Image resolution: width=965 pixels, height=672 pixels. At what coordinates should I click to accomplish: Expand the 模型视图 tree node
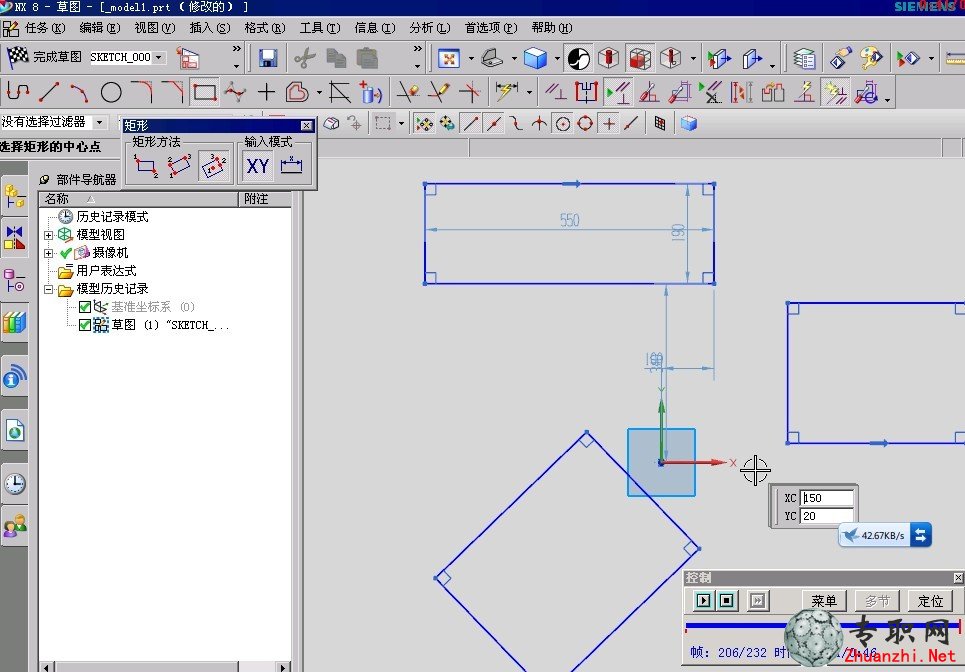click(x=49, y=235)
